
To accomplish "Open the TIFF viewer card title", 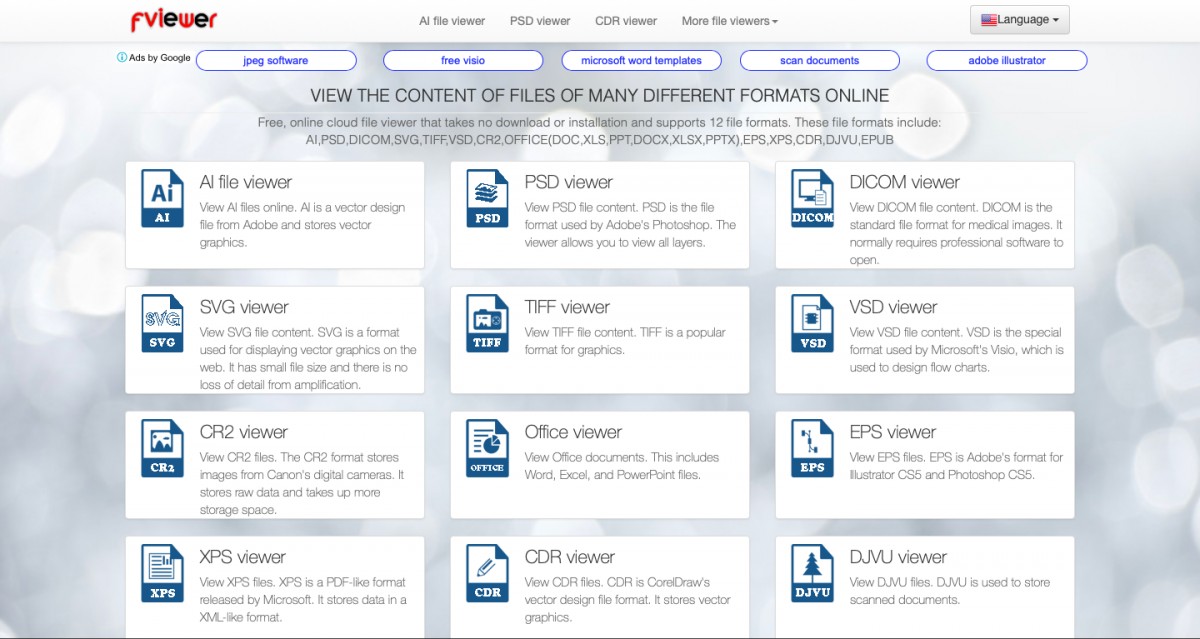I will coord(568,307).
